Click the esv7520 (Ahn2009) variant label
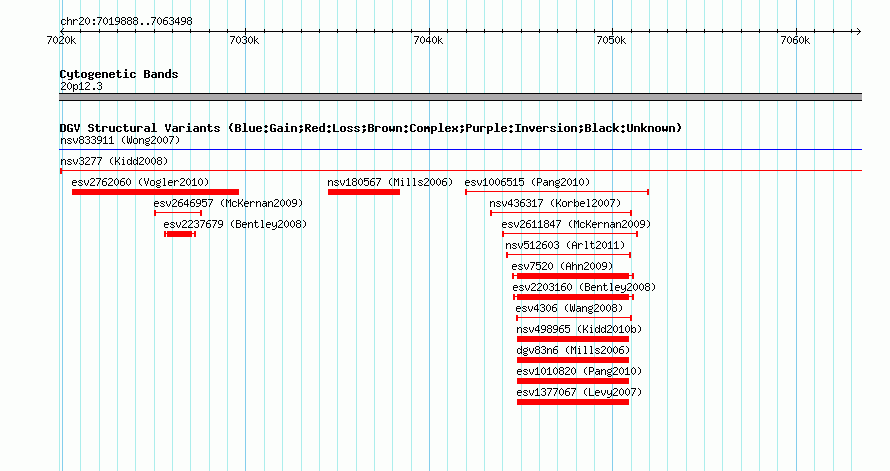890x471 pixels. [x=562, y=266]
